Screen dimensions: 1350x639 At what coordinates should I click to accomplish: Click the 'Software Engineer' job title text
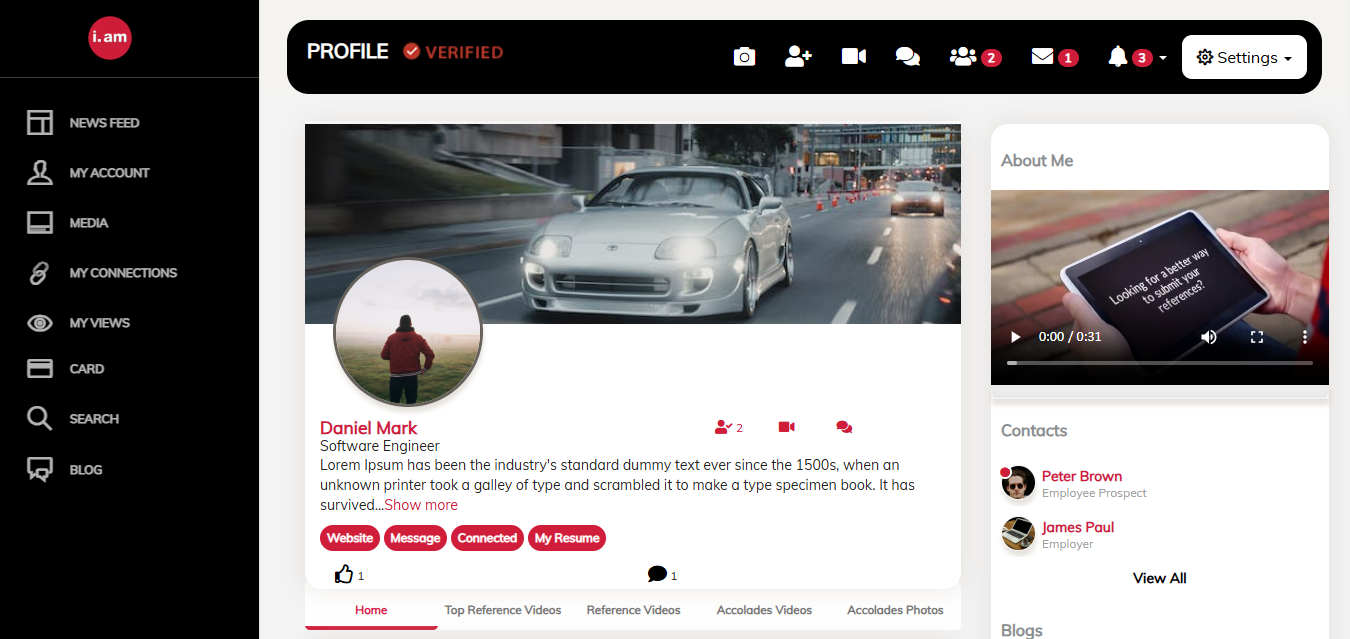[380, 446]
